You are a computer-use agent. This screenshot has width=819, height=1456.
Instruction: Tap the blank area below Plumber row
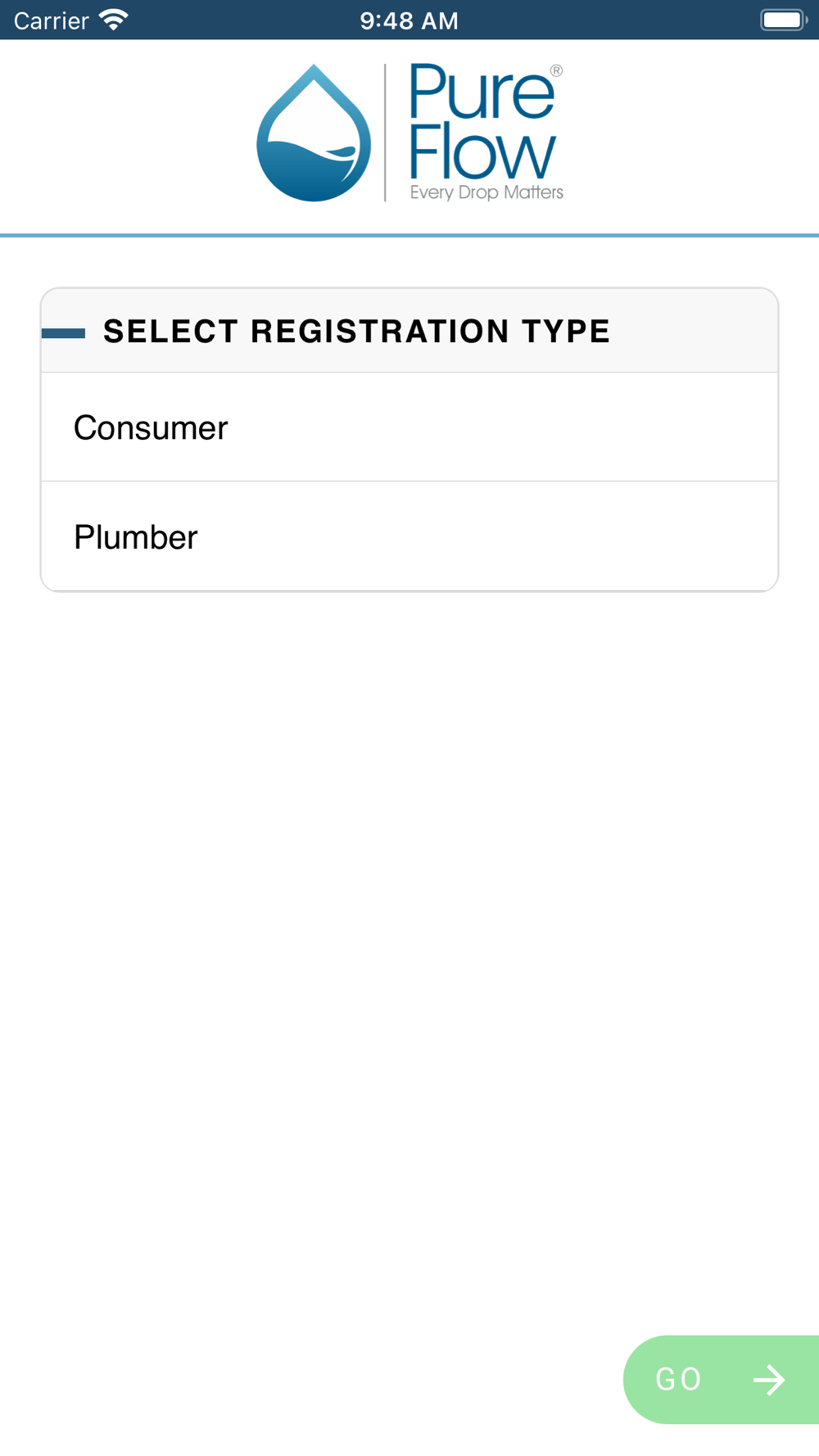click(409, 901)
